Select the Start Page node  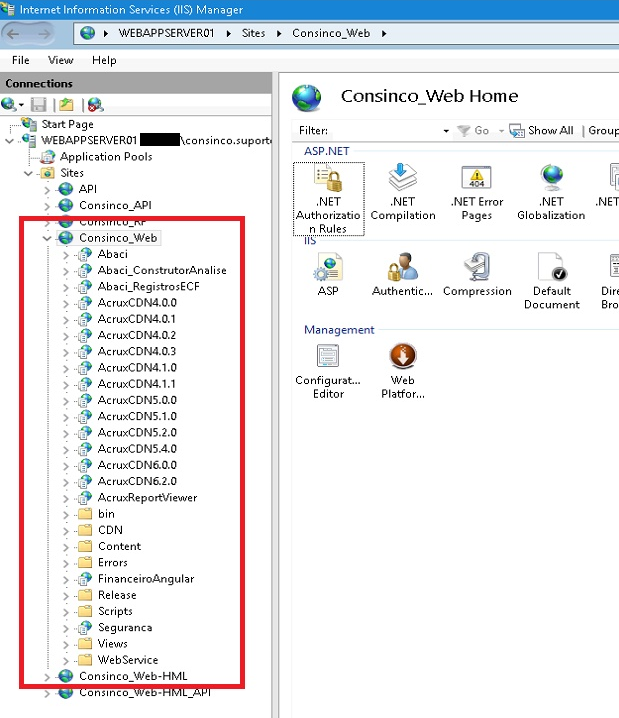[67, 124]
